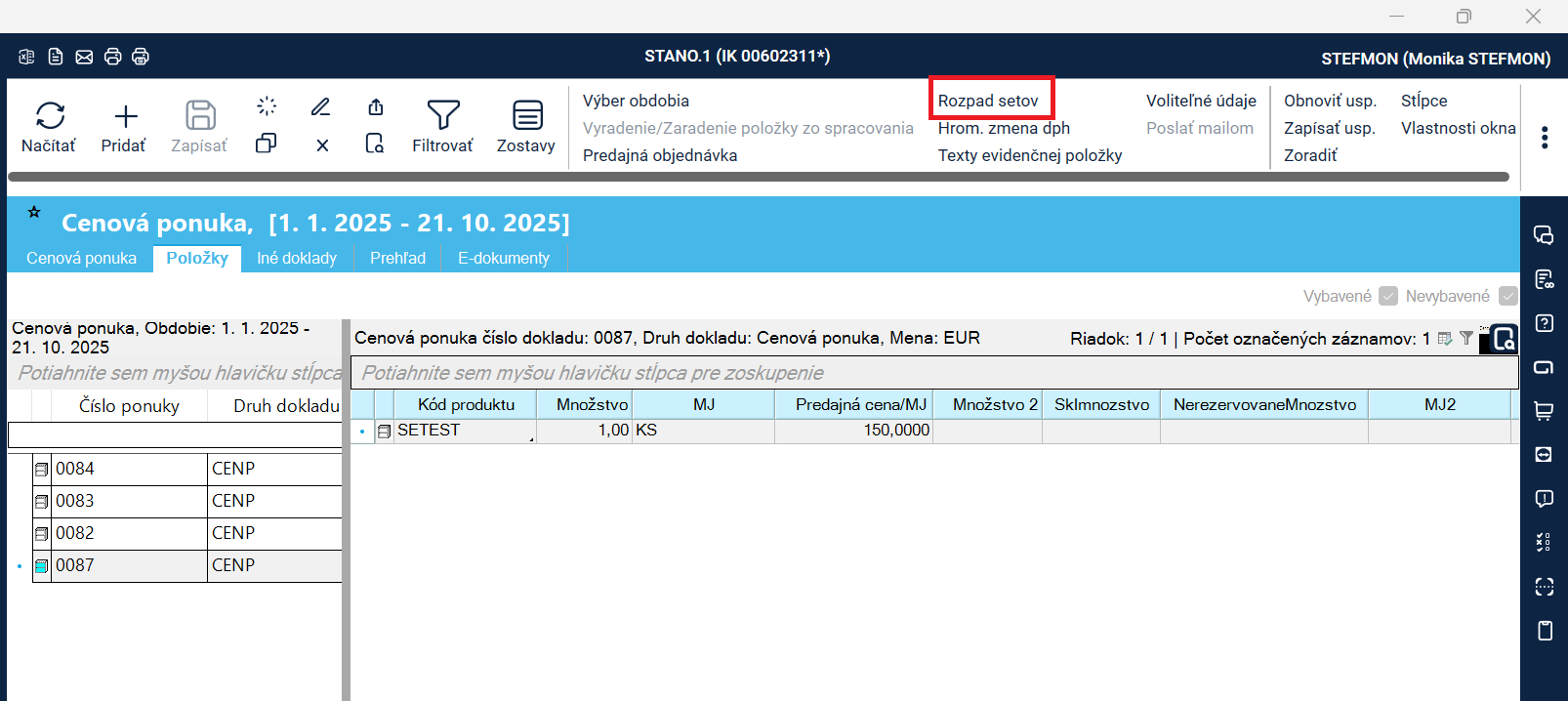Toggle the Vybavené checkbox
Screen dimensions: 1568x701
coord(1387,296)
